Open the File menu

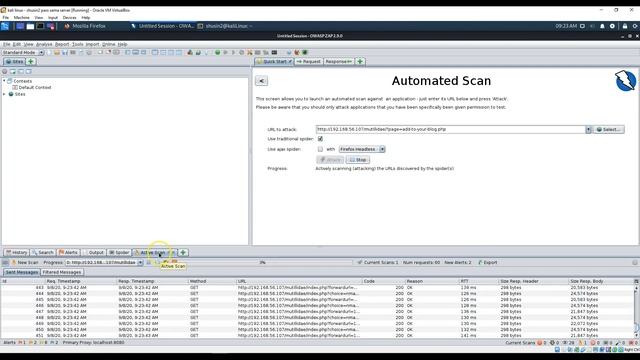6,44
